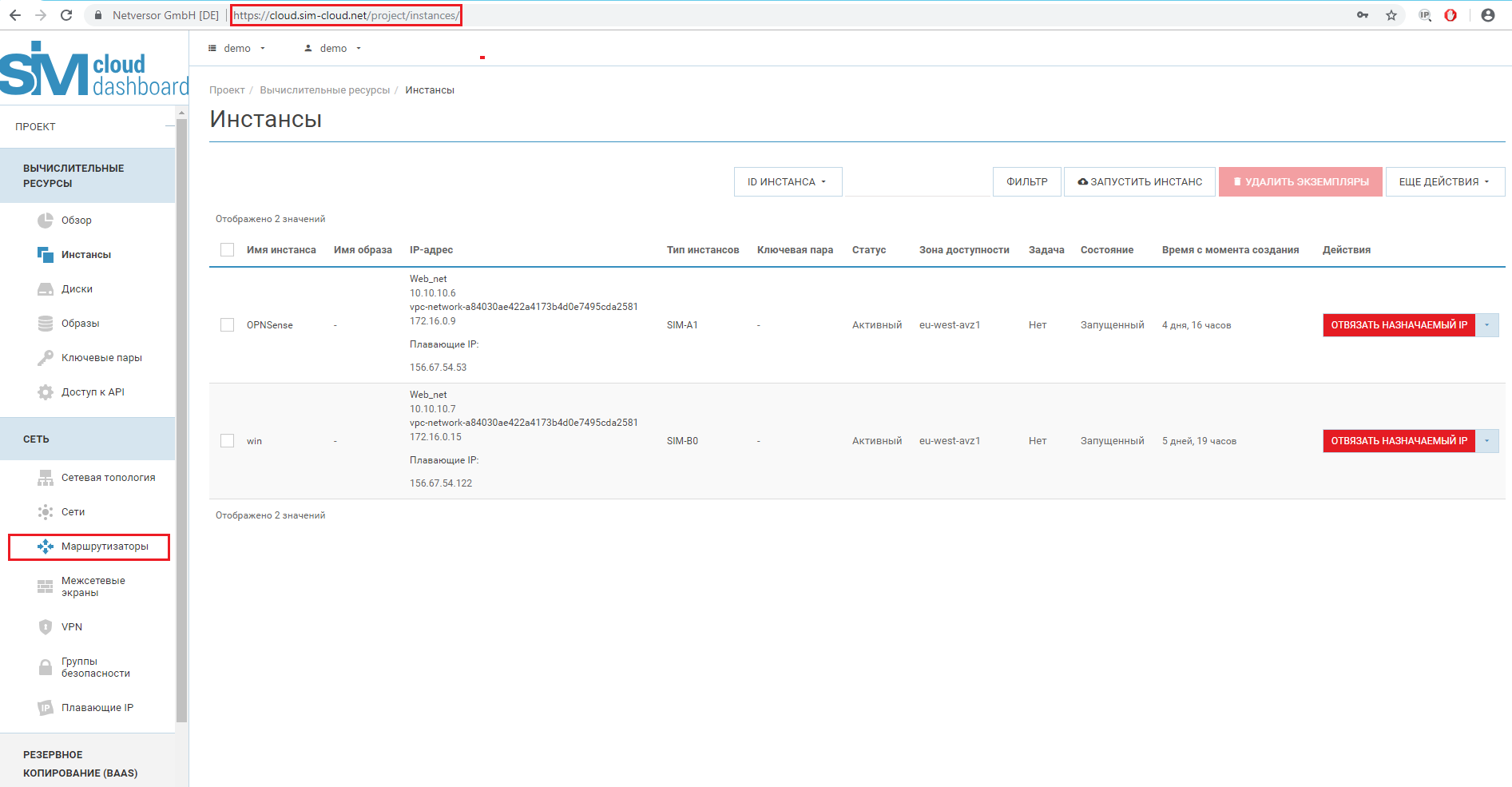Click the API access (Доступ к API) gear icon
1512x787 pixels.
tap(46, 392)
